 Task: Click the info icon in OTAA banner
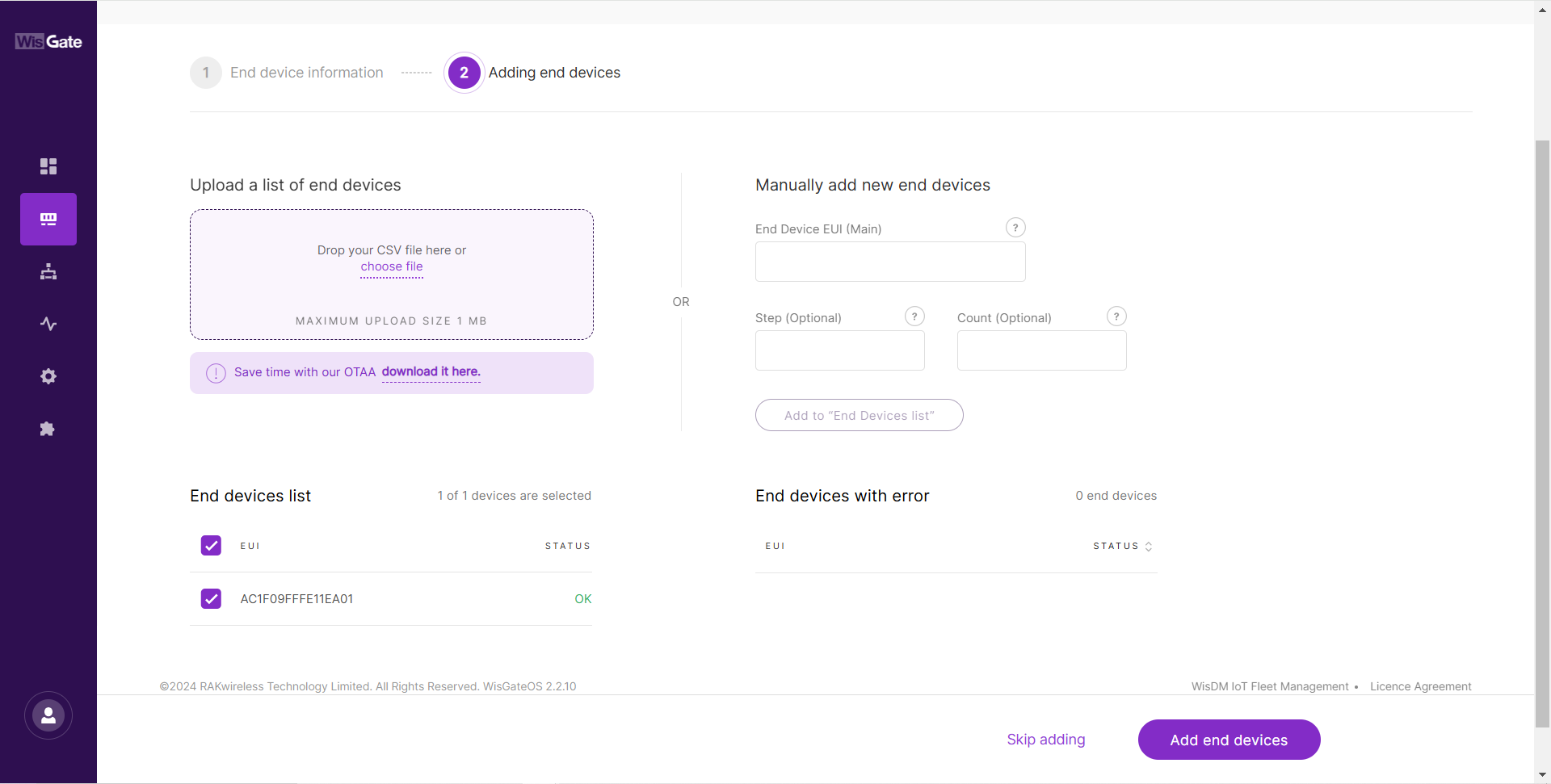(216, 373)
